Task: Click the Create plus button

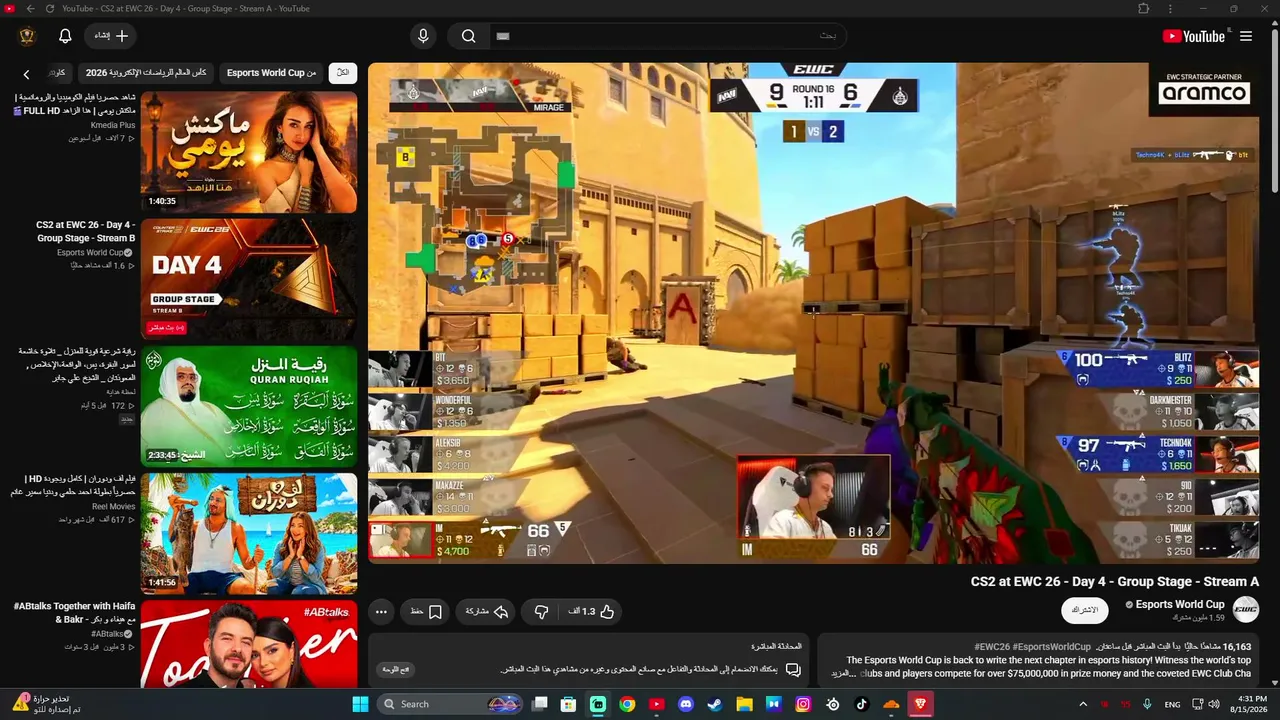Action: click(110, 36)
